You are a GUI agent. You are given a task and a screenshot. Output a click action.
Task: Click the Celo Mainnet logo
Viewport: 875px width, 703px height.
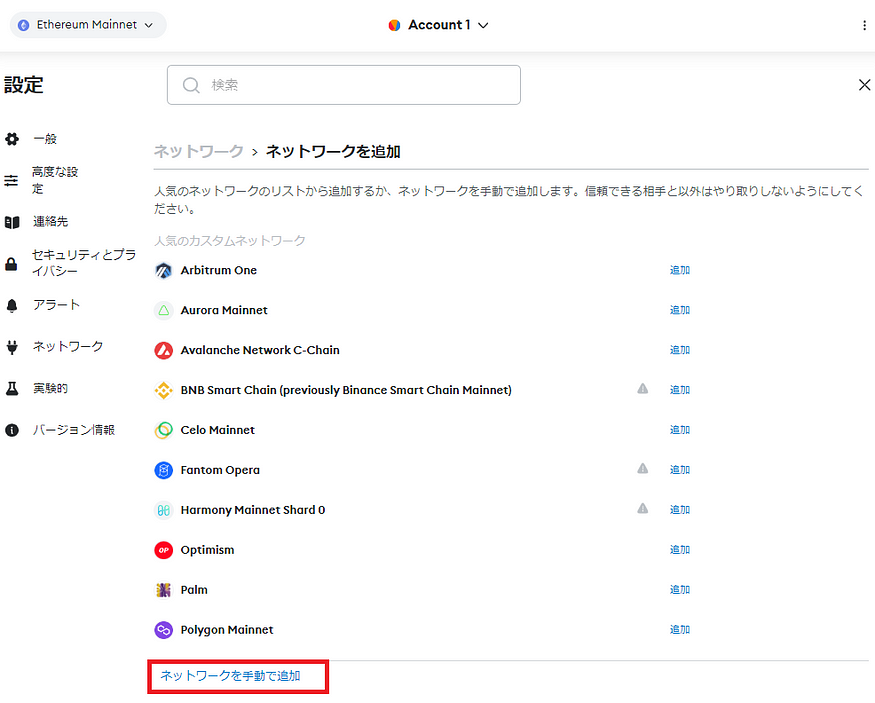164,430
